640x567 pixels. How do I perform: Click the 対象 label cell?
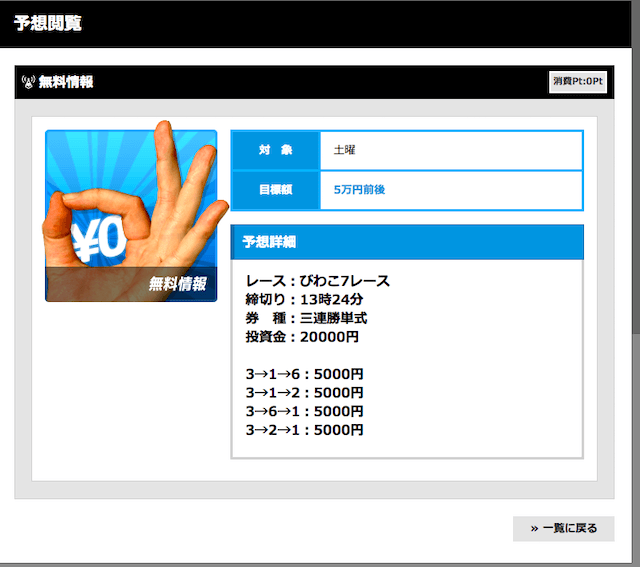pyautogui.click(x=275, y=150)
